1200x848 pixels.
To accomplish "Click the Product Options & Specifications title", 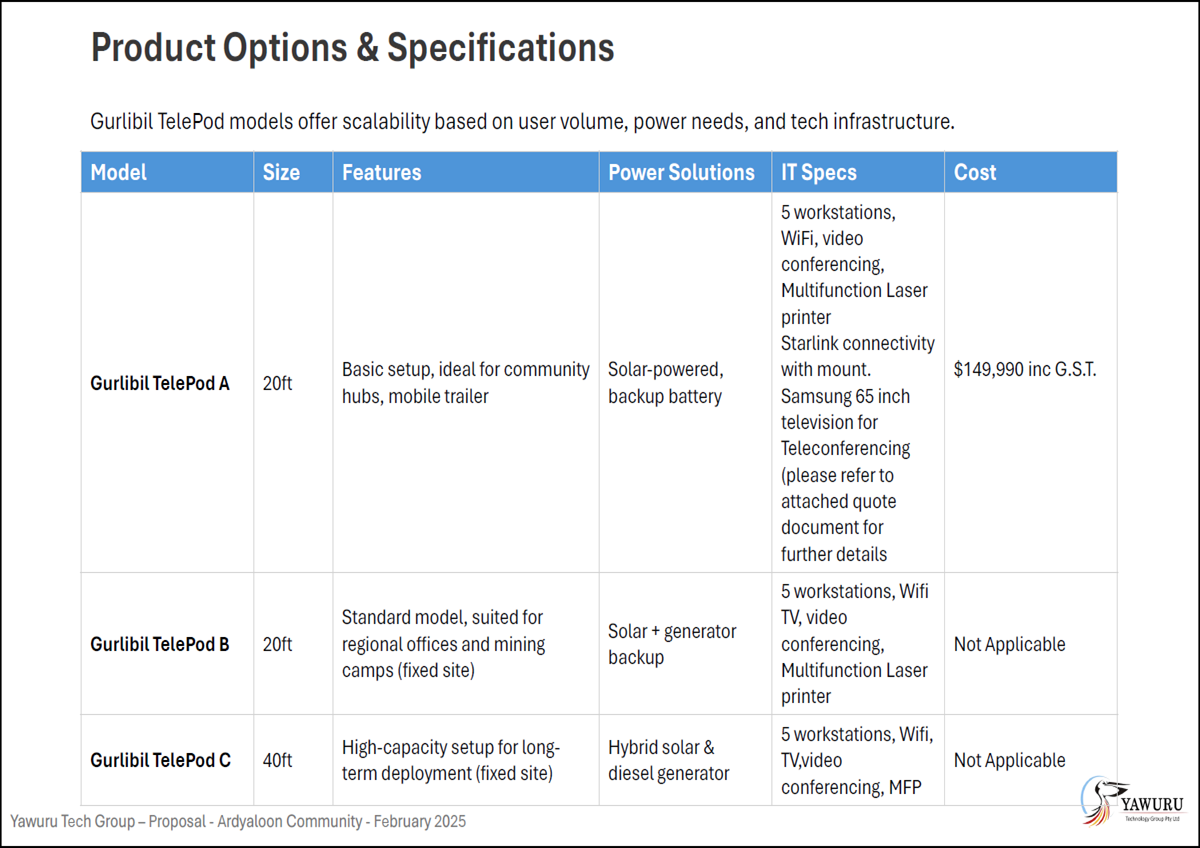I will tap(352, 48).
